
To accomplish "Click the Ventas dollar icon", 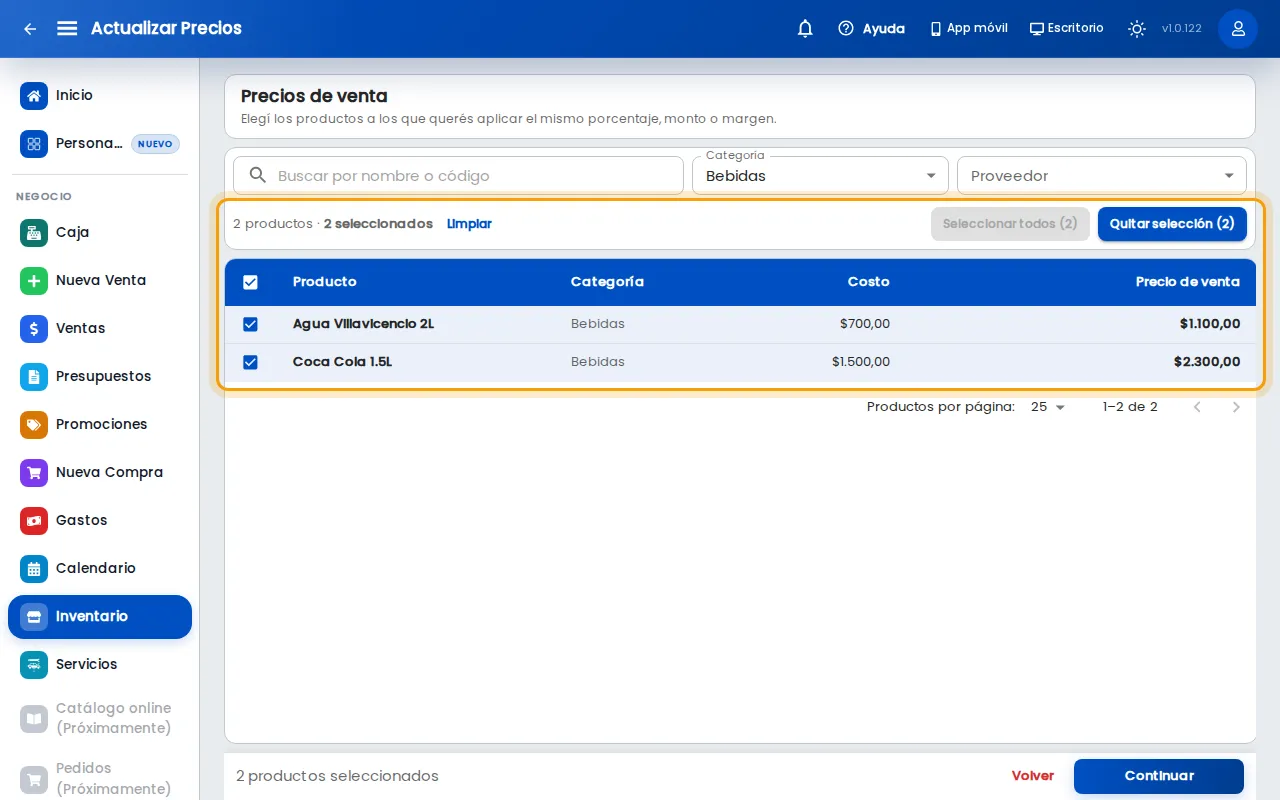I will pos(34,328).
